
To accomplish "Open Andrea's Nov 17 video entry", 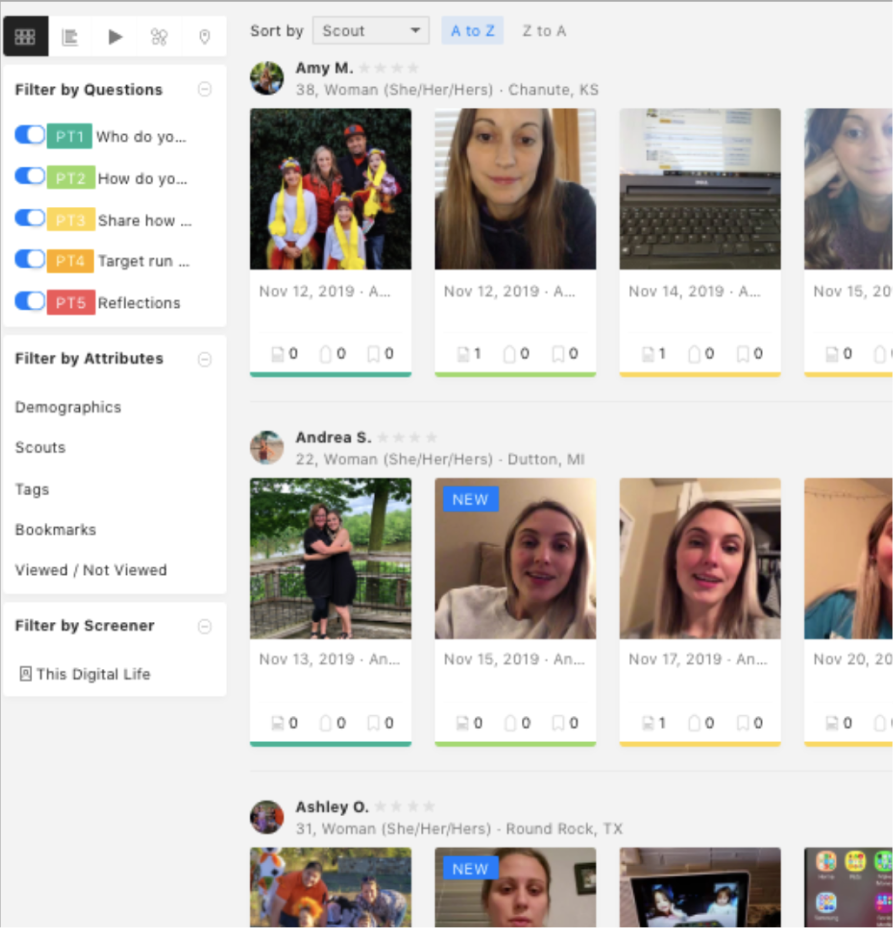I will click(x=700, y=559).
